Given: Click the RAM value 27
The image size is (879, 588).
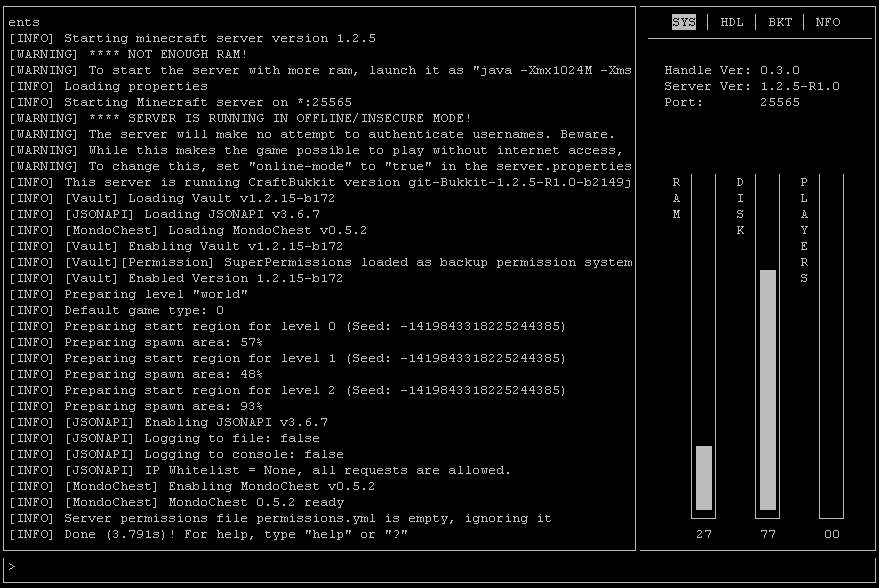Looking at the screenshot, I should point(704,534).
